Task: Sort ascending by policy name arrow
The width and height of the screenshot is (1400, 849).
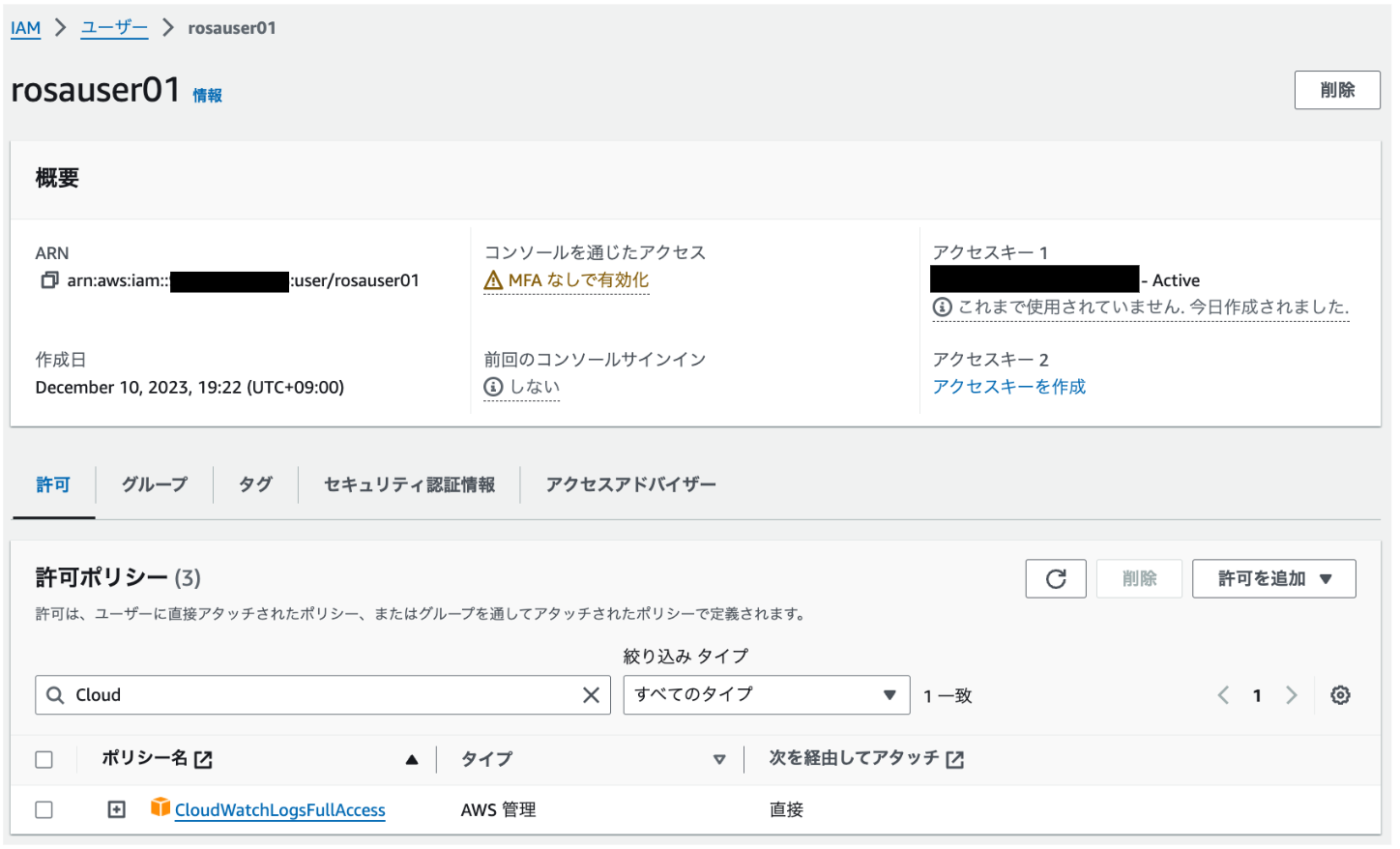Action: (x=412, y=760)
